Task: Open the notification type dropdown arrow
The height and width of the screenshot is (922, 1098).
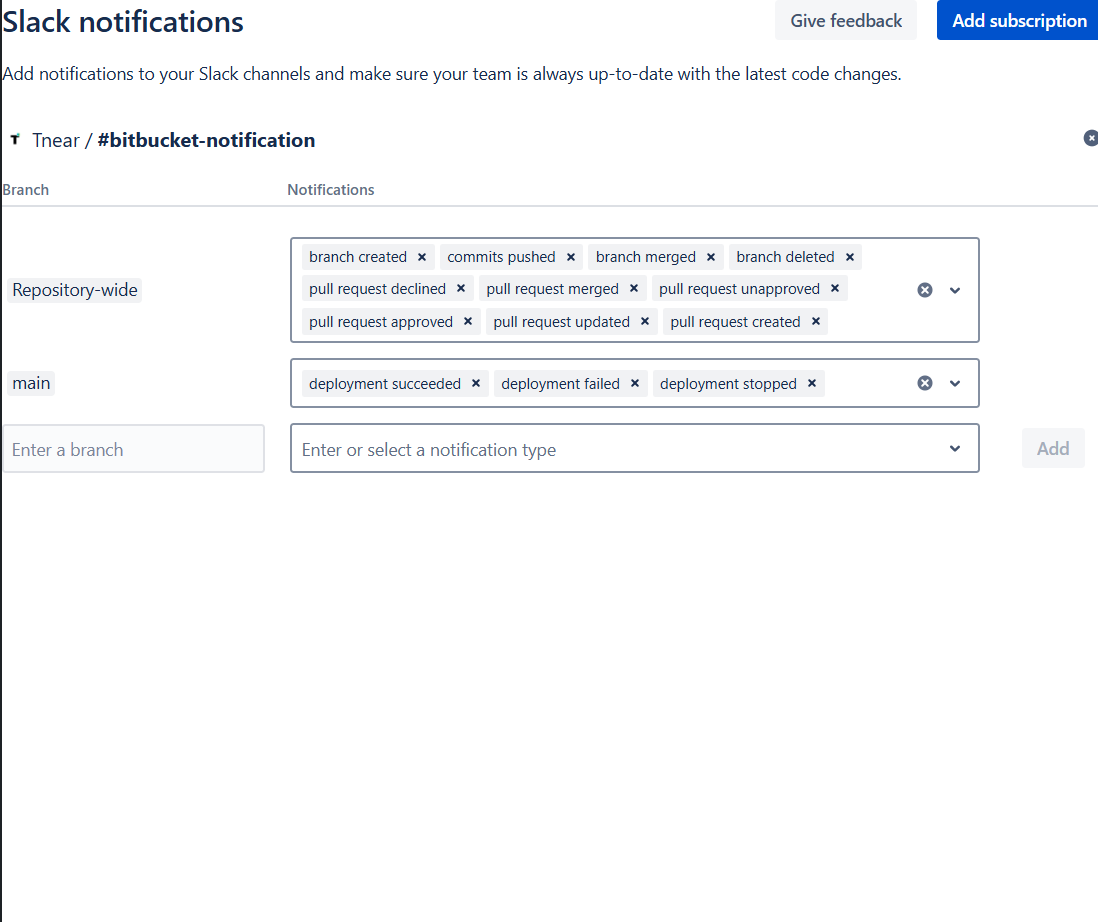Action: [x=955, y=449]
